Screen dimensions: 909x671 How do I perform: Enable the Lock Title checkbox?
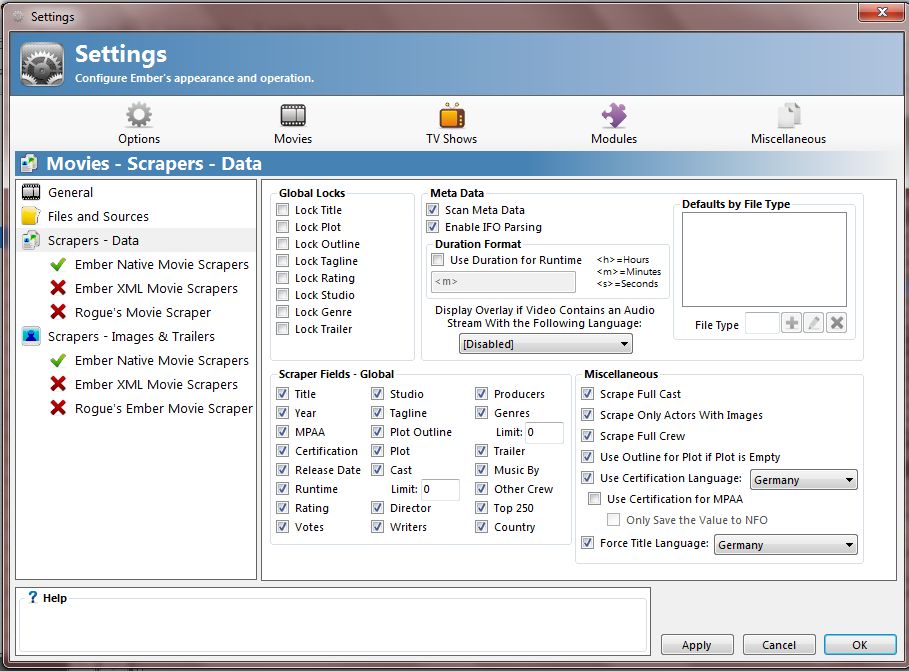283,210
